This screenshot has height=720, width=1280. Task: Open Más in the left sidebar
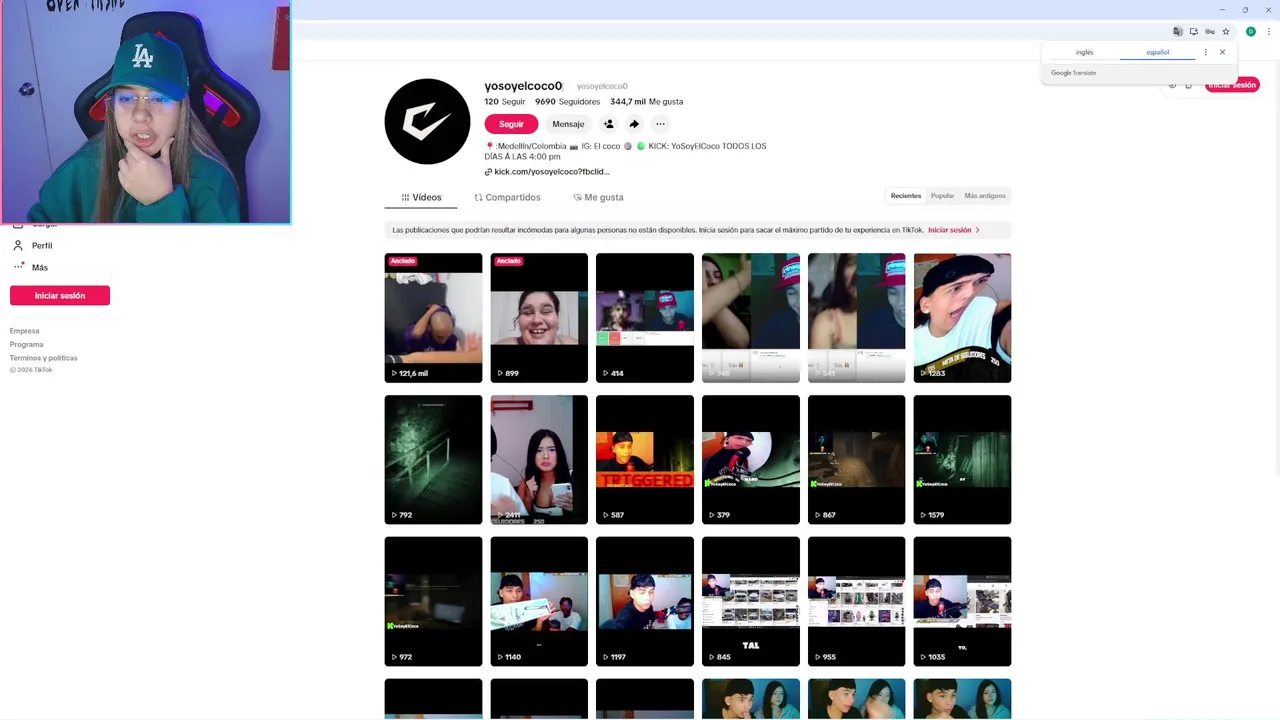pos(40,268)
